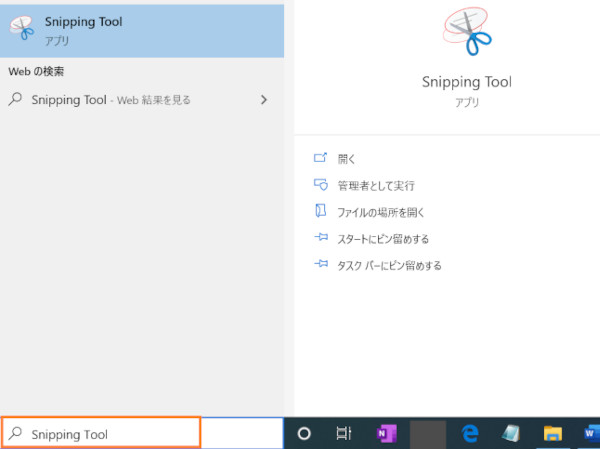Click the magnifier icon in the taskbar search box
The height and width of the screenshot is (449, 600).
click(15, 433)
